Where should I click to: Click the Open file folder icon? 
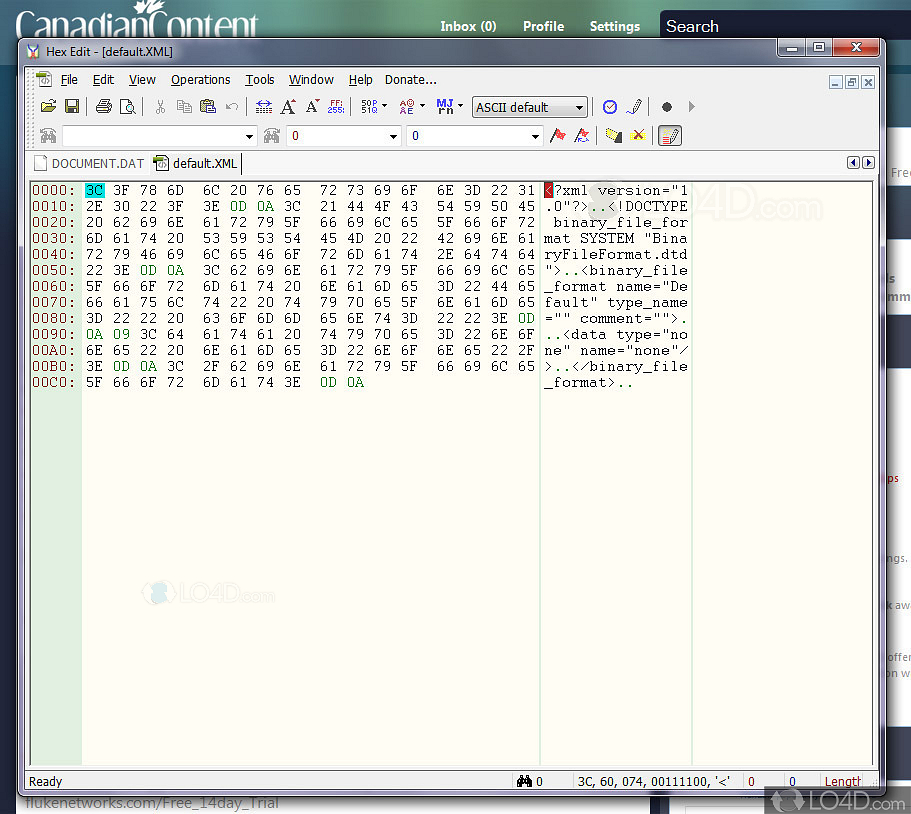48,107
